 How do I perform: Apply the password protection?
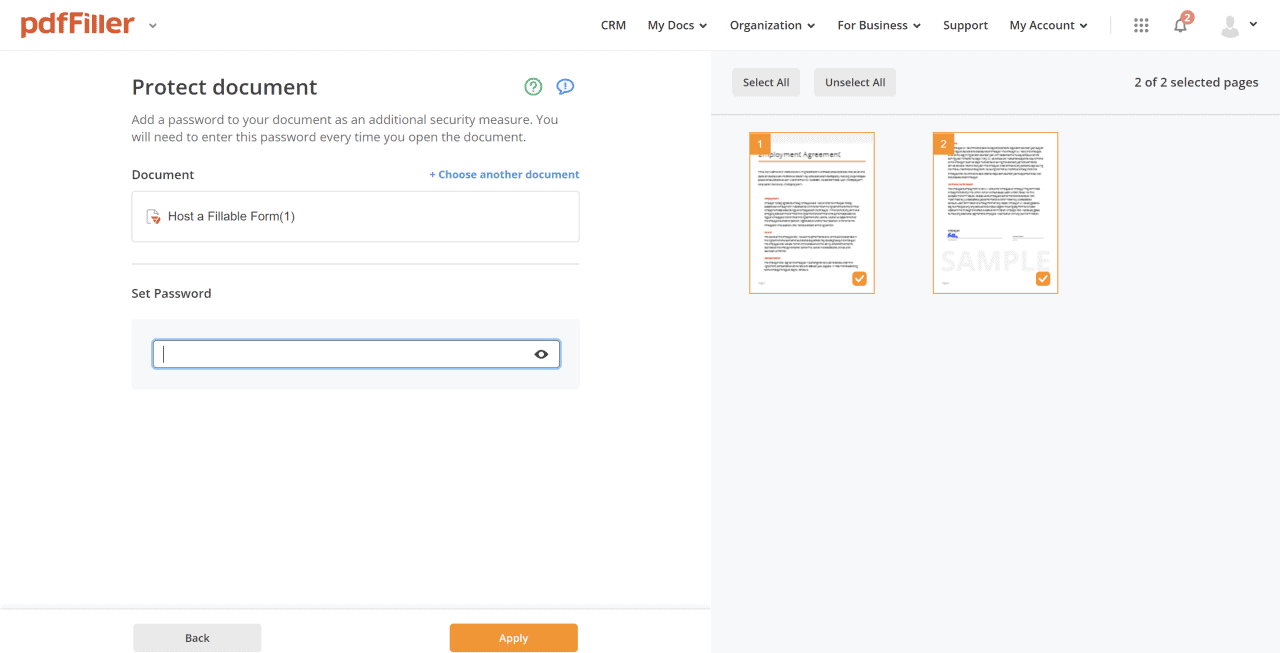(513, 637)
